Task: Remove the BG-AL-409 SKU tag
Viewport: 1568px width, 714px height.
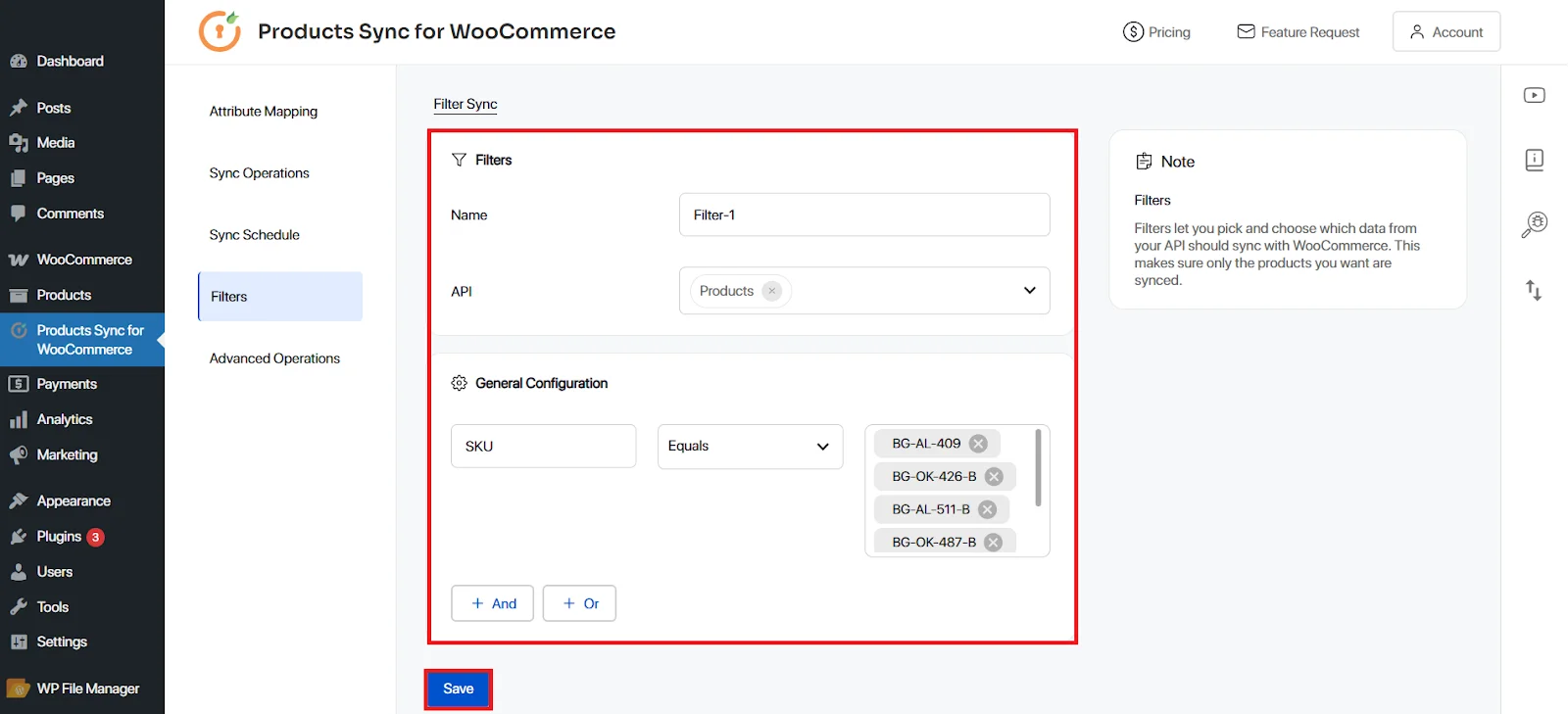Action: click(978, 444)
